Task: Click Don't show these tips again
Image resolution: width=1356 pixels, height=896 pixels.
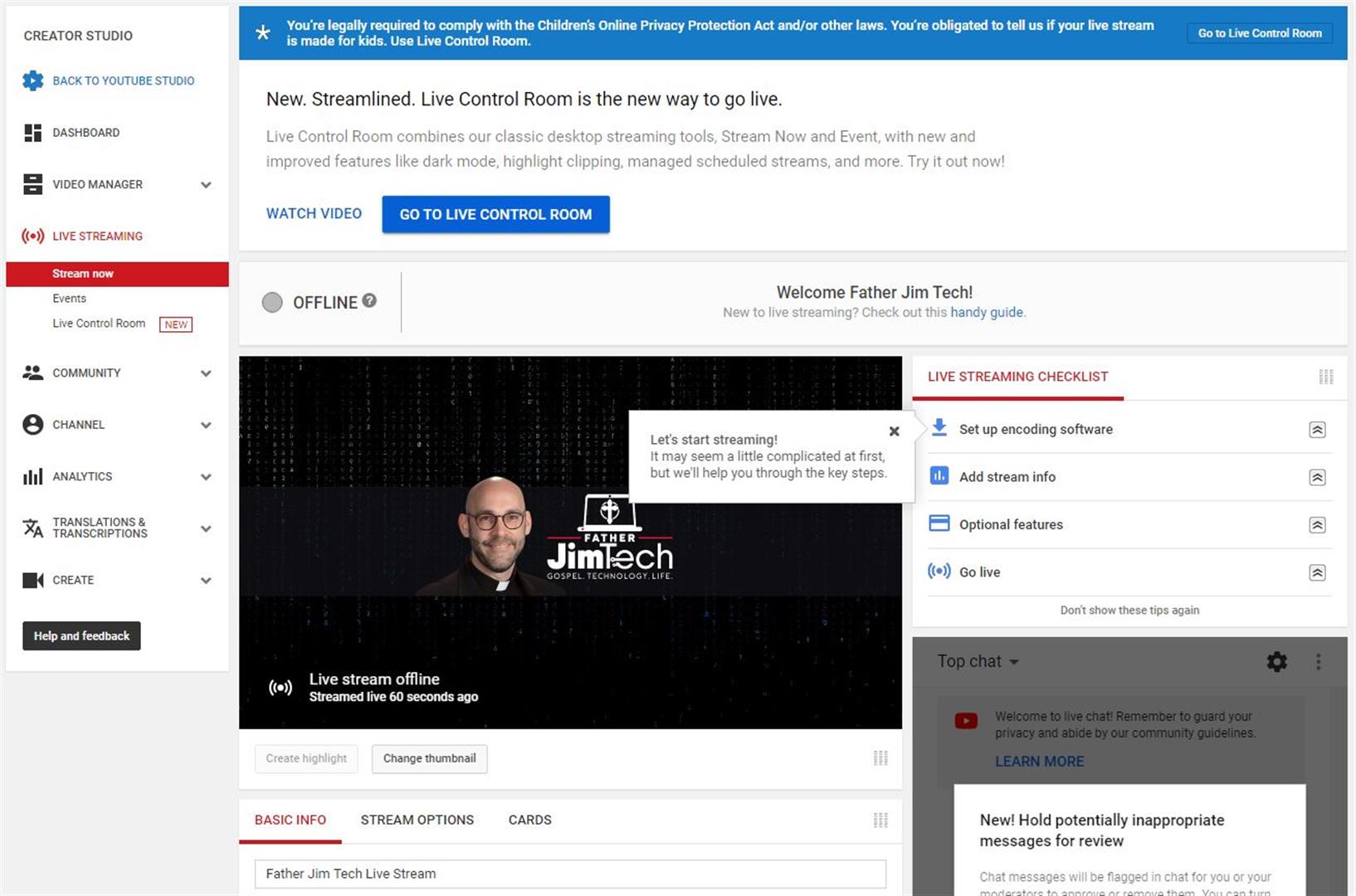Action: [1129, 611]
